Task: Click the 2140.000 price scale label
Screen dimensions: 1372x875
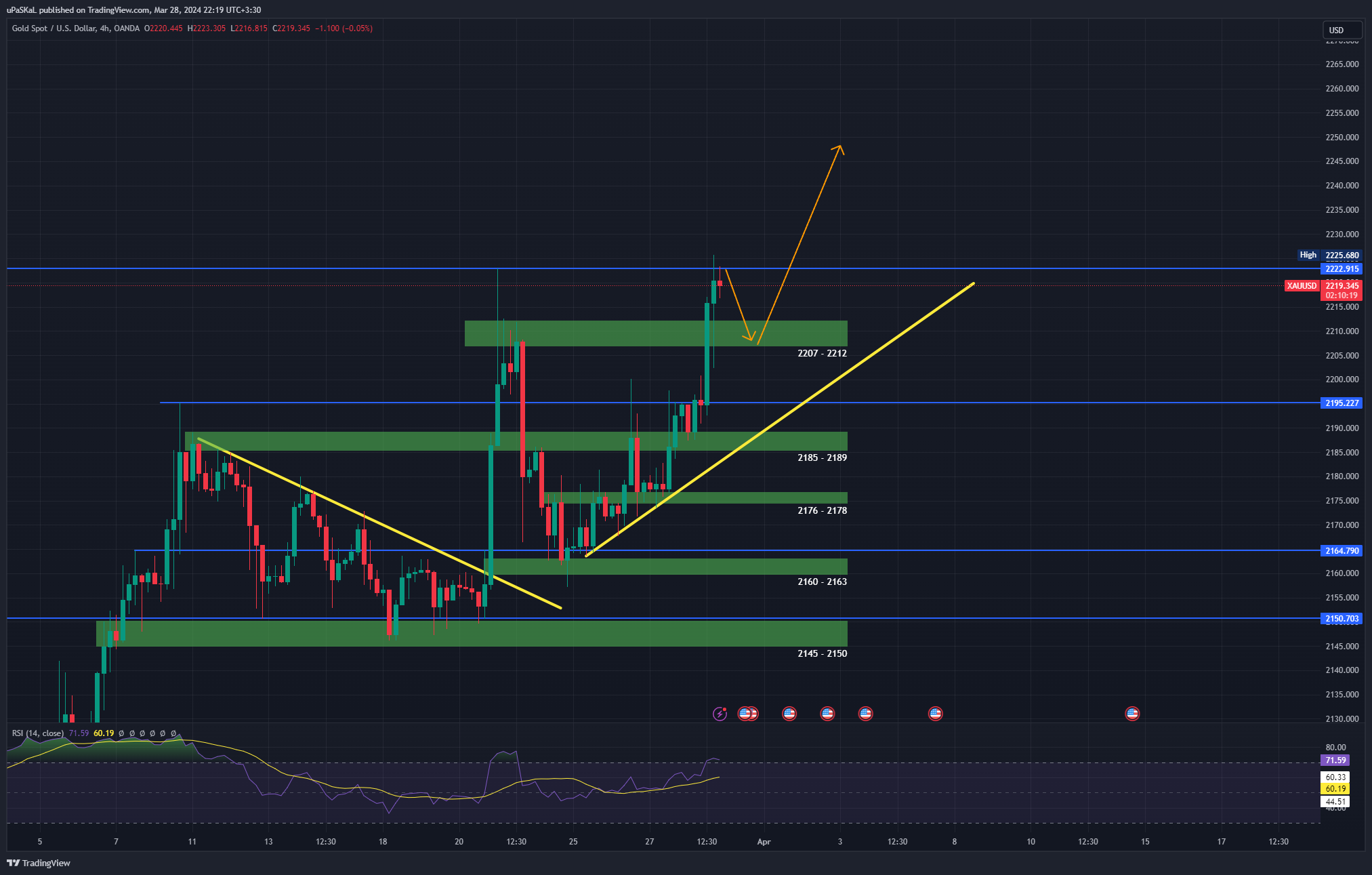Action: click(1342, 670)
